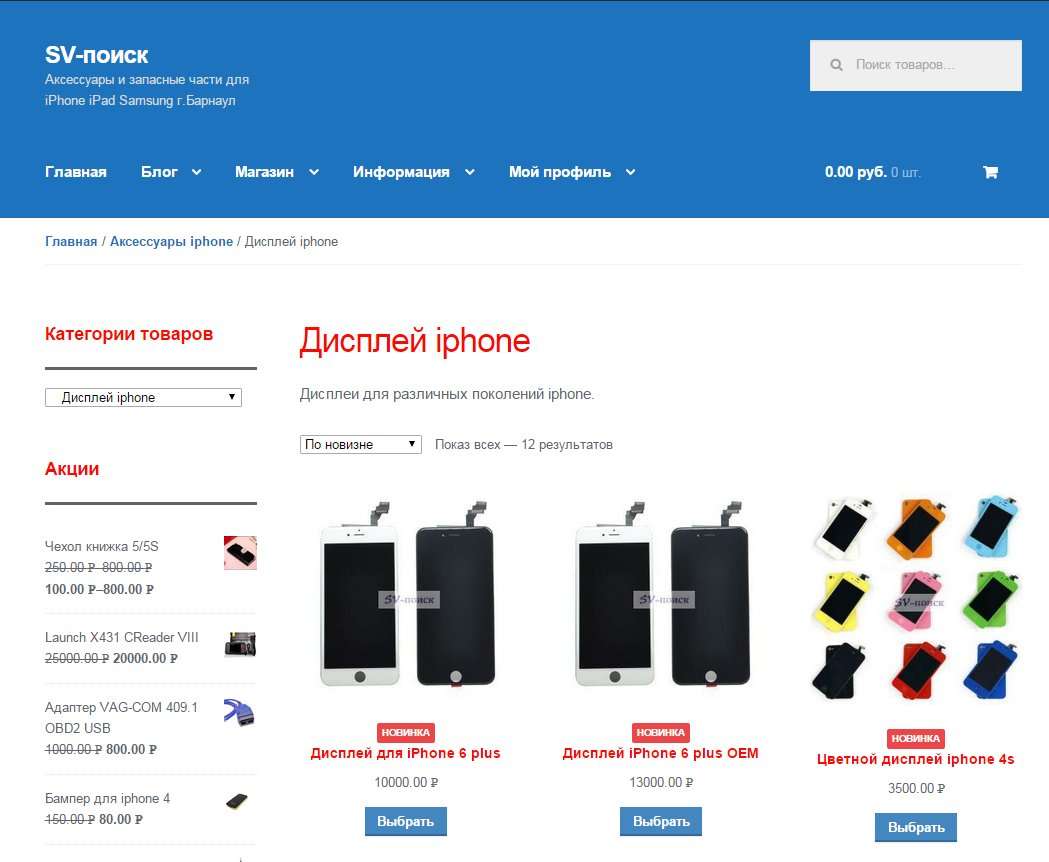The width and height of the screenshot is (1049, 862).
Task: Open the Информация menu item
Action: pyautogui.click(x=401, y=172)
